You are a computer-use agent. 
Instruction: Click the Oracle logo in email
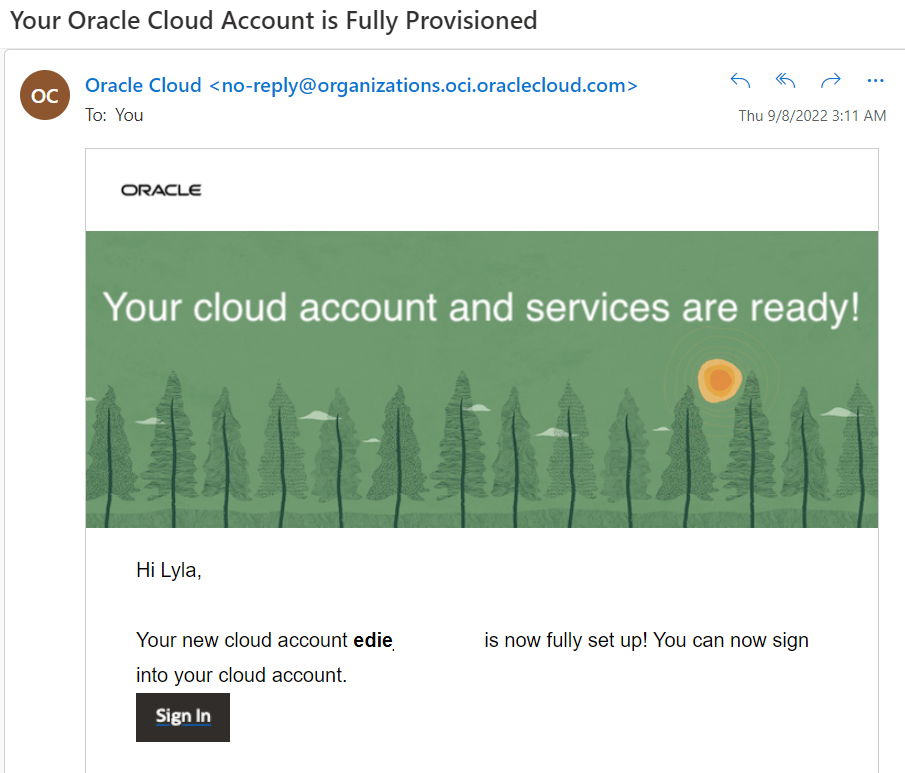click(x=161, y=190)
